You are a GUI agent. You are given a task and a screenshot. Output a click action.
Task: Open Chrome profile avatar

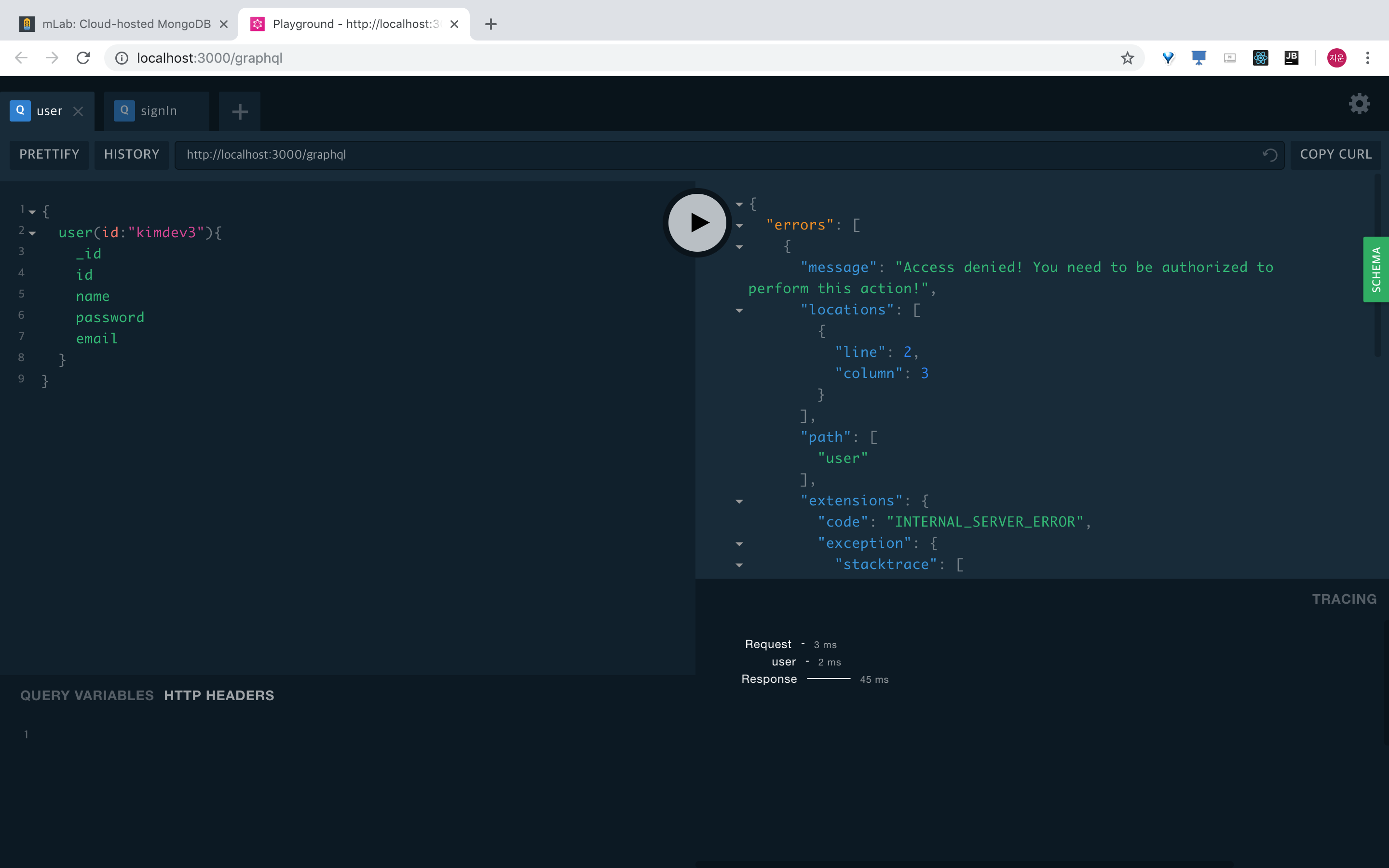[x=1337, y=58]
